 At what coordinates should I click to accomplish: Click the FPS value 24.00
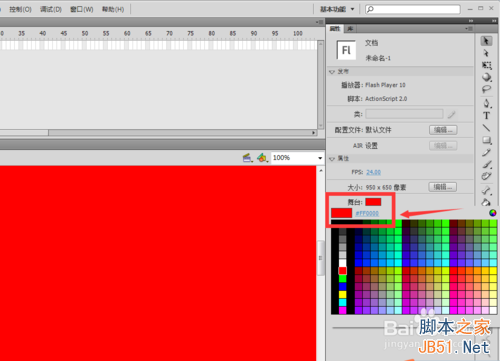pos(373,172)
